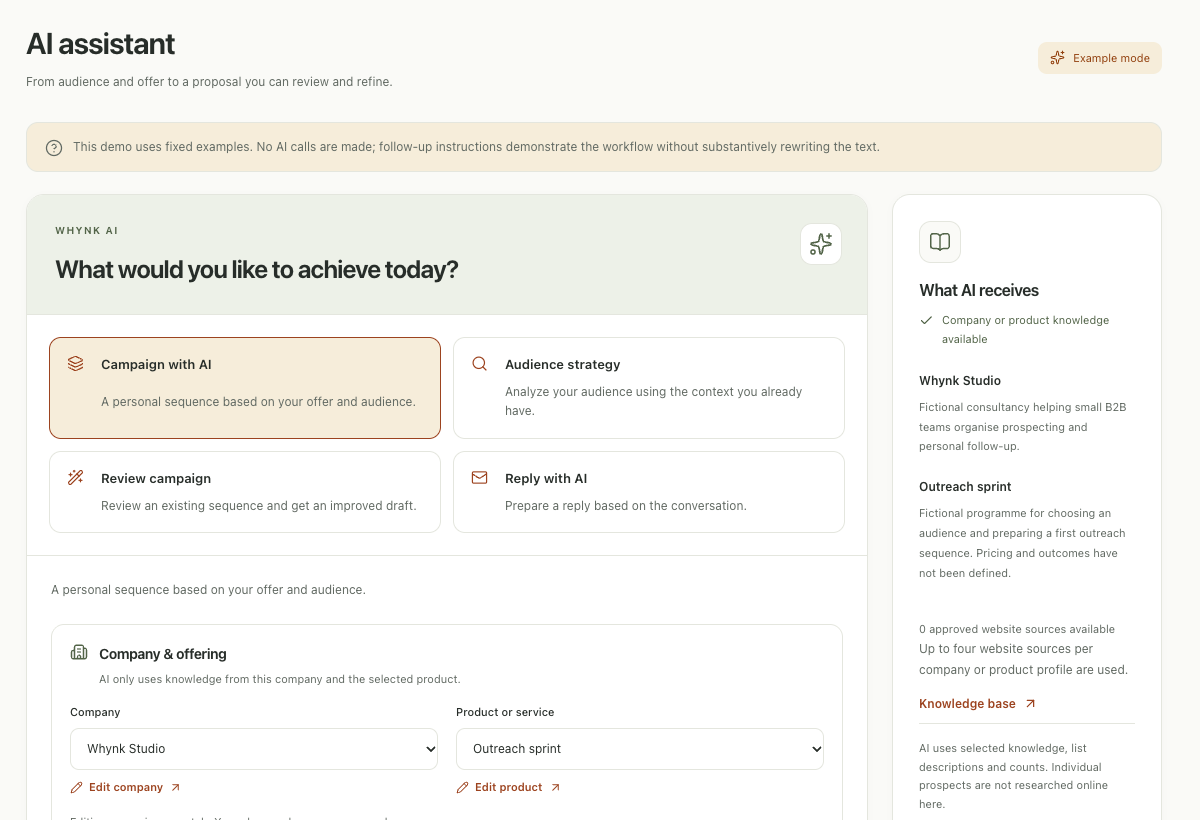Click the layers icon on Campaign with AI
The width and height of the screenshot is (1200, 820).
(x=76, y=364)
